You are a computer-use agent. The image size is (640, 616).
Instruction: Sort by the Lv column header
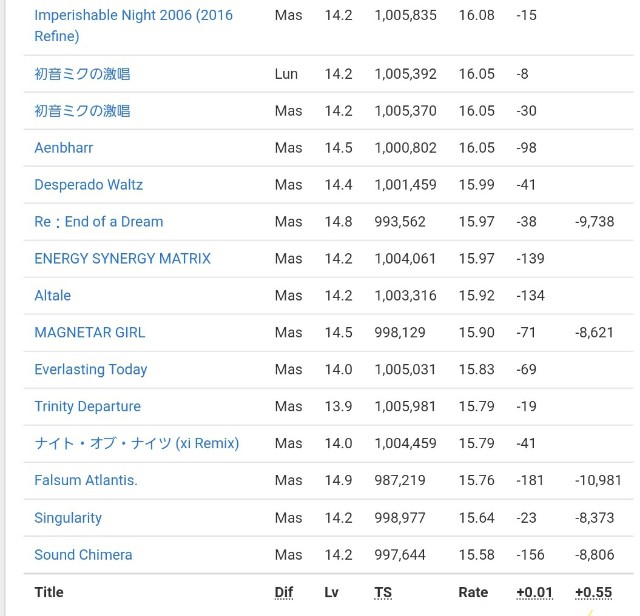[x=331, y=592]
